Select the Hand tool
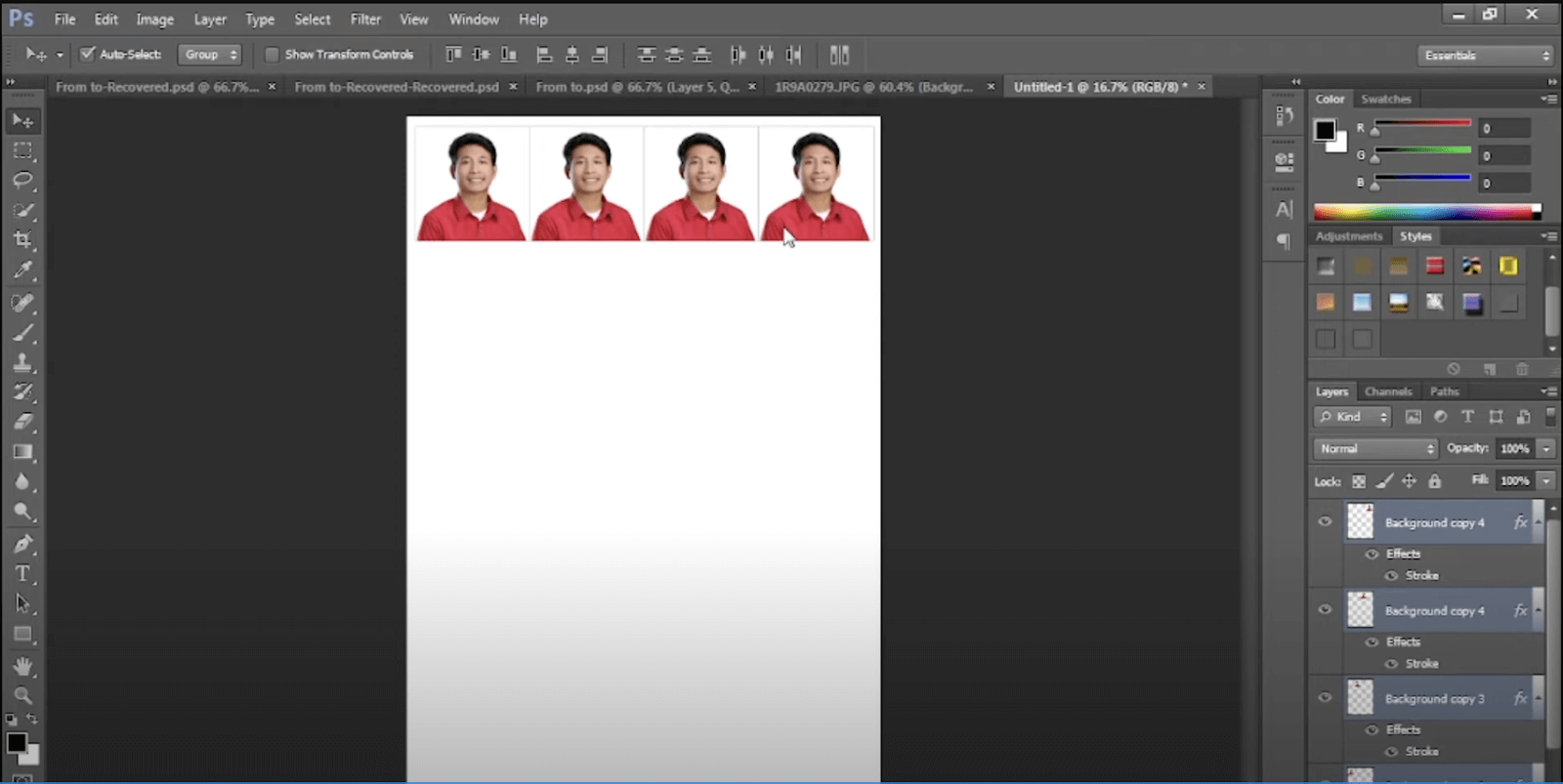Viewport: 1563px width, 784px height. pyautogui.click(x=22, y=666)
